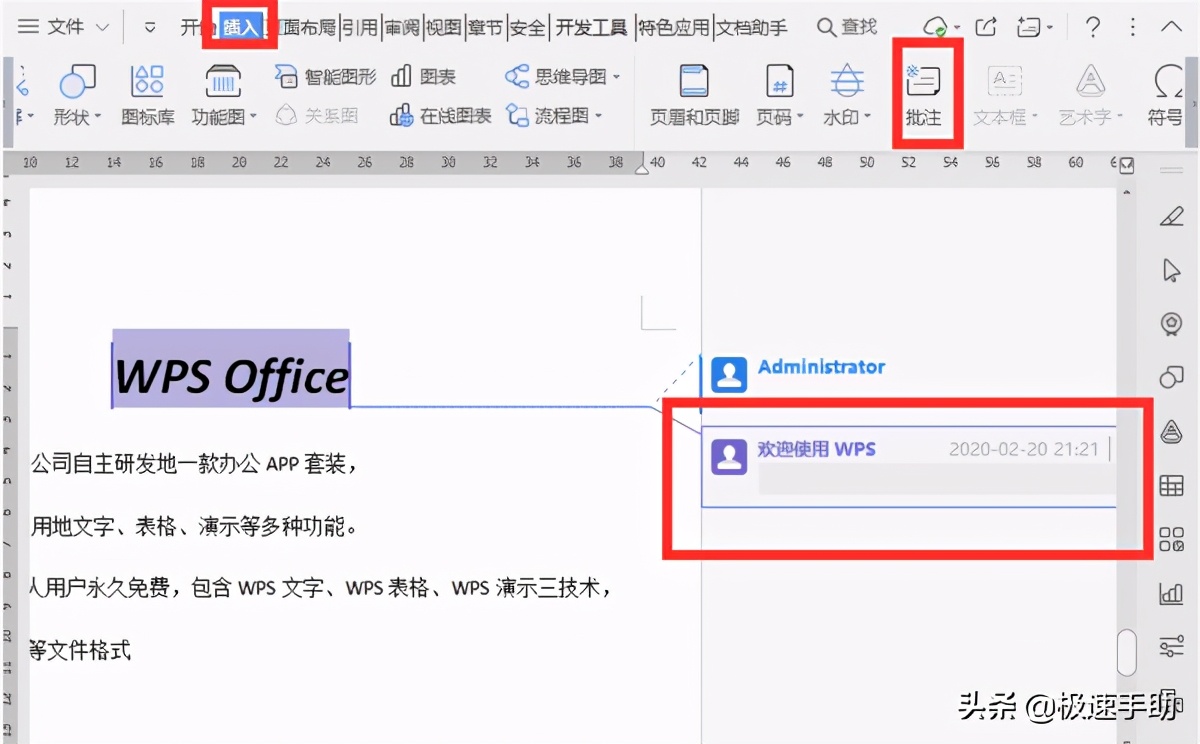Open the sliders settings icon in the right sidebar
Screen dimensions: 1200x744
(1171, 647)
